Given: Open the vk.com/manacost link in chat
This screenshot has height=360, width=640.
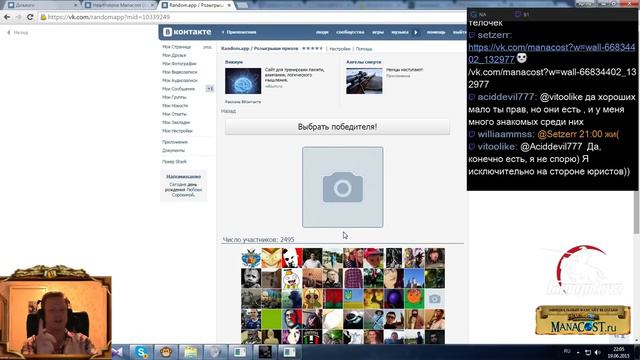Looking at the screenshot, I should click(x=551, y=53).
